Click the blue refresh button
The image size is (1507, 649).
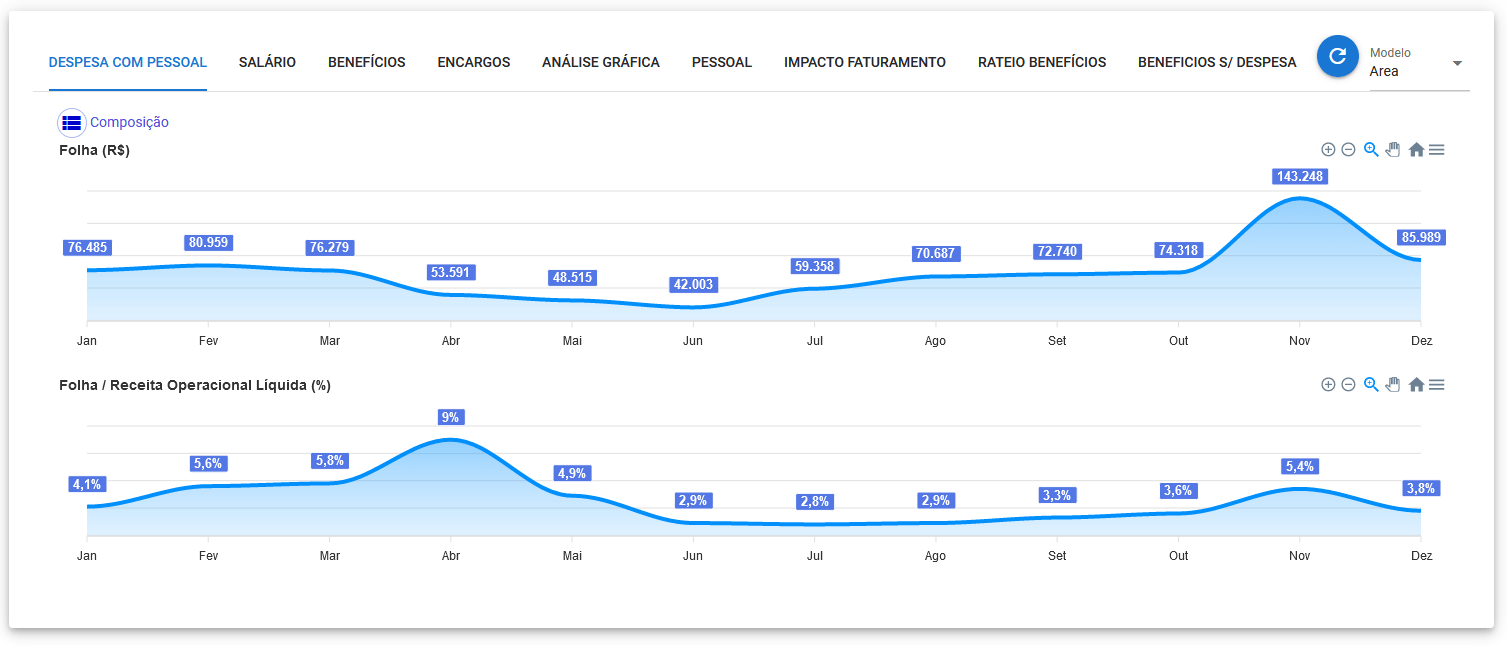pos(1337,56)
